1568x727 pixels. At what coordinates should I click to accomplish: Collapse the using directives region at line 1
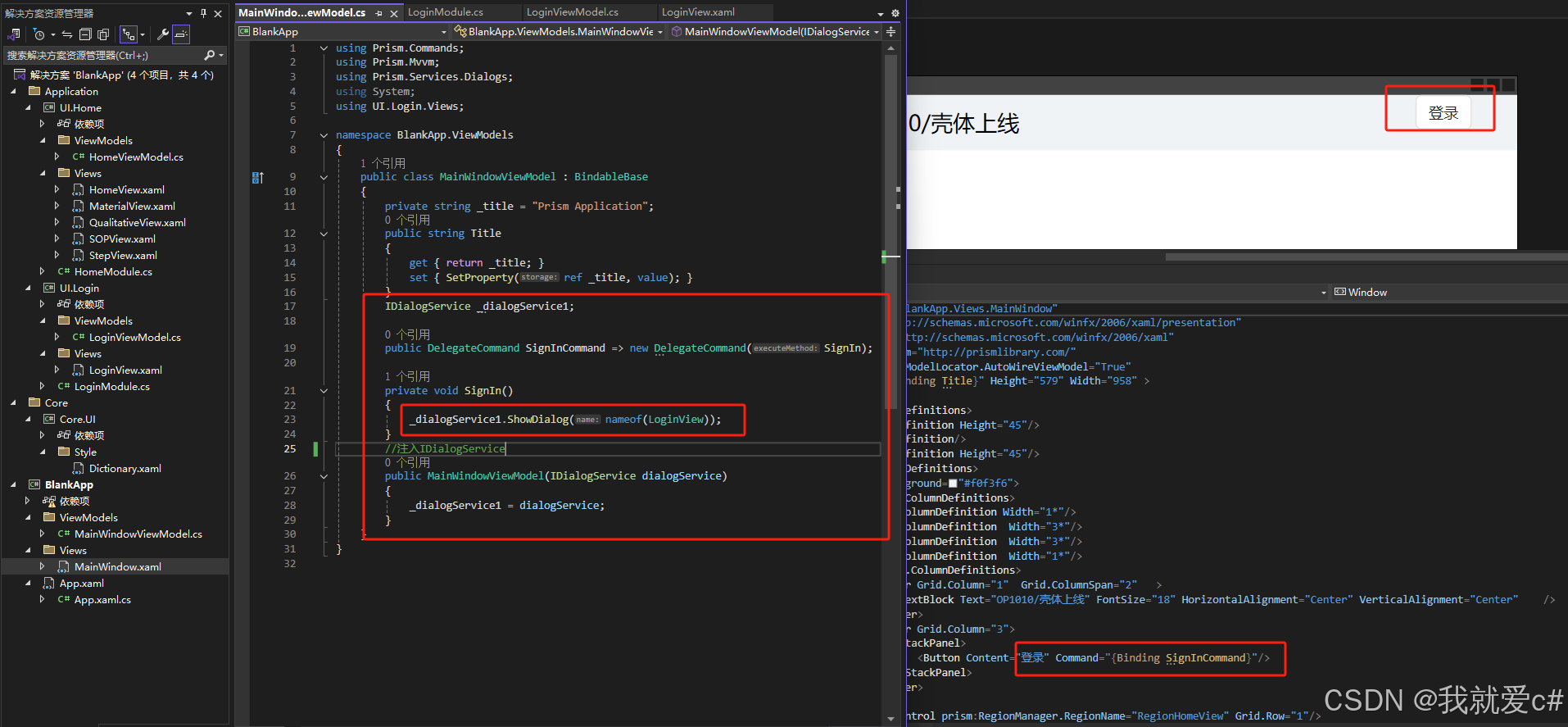click(x=324, y=48)
